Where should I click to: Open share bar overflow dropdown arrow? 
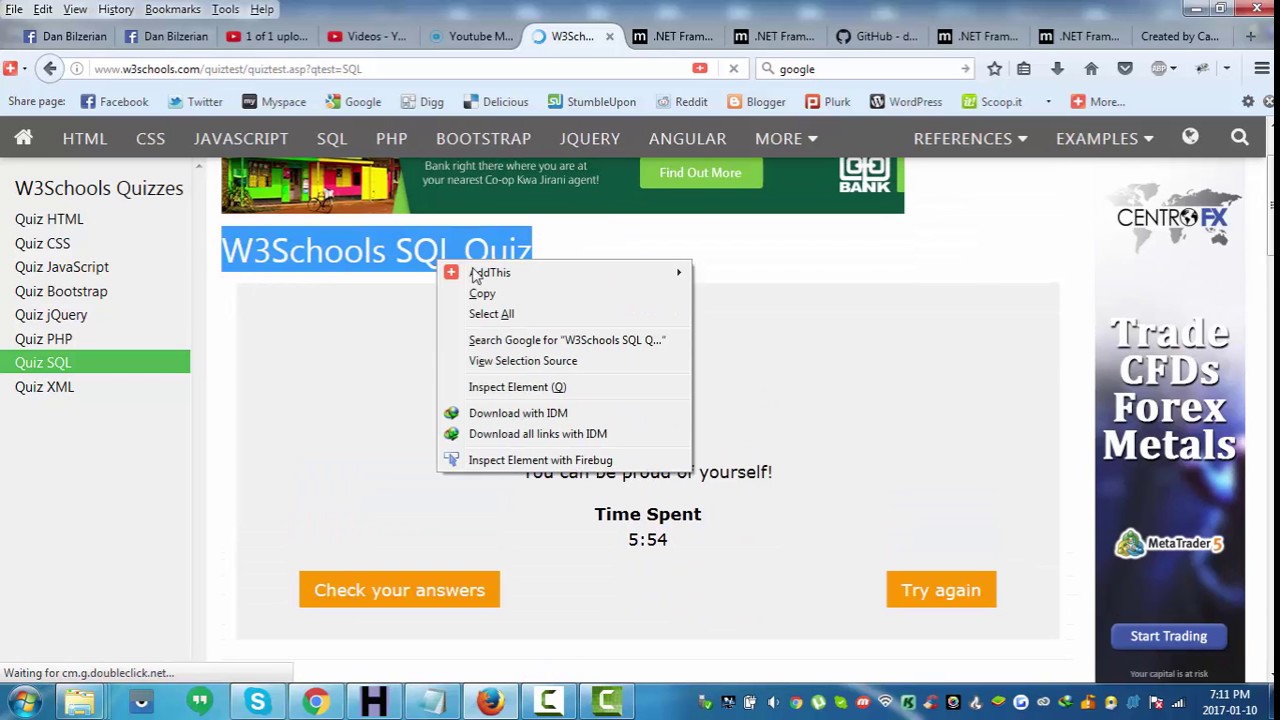(1048, 102)
